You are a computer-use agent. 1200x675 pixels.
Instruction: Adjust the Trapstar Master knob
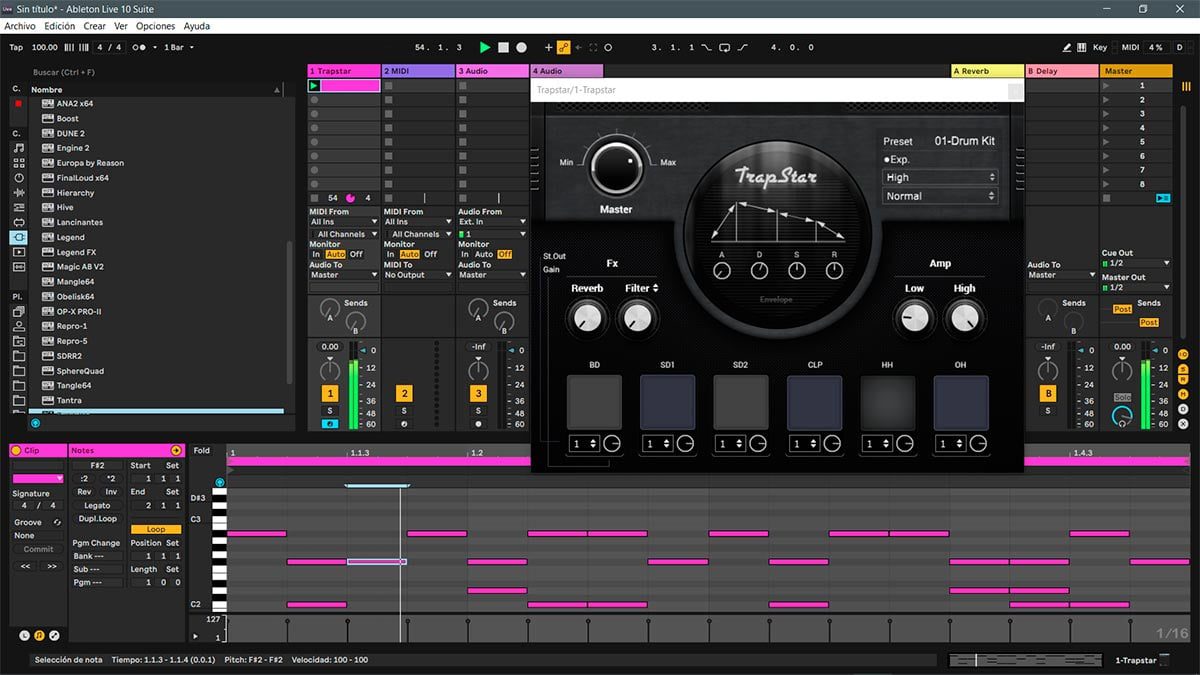[x=616, y=166]
